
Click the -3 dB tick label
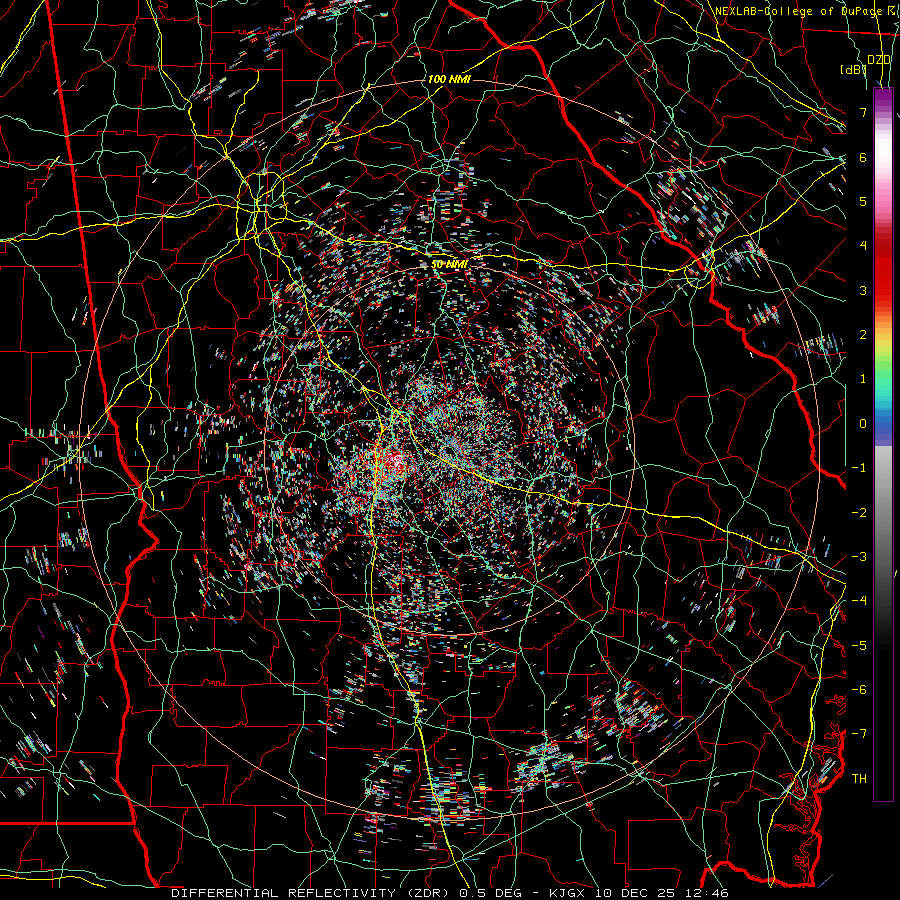(859, 557)
